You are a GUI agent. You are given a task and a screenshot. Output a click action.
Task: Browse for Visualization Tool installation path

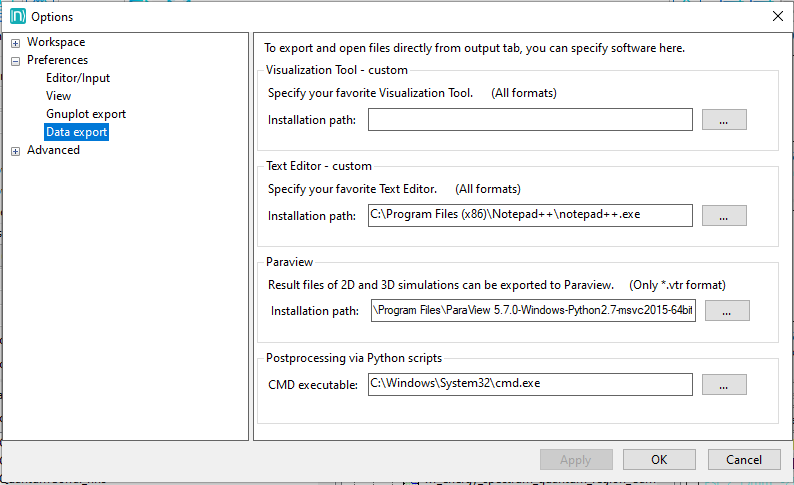coord(724,120)
